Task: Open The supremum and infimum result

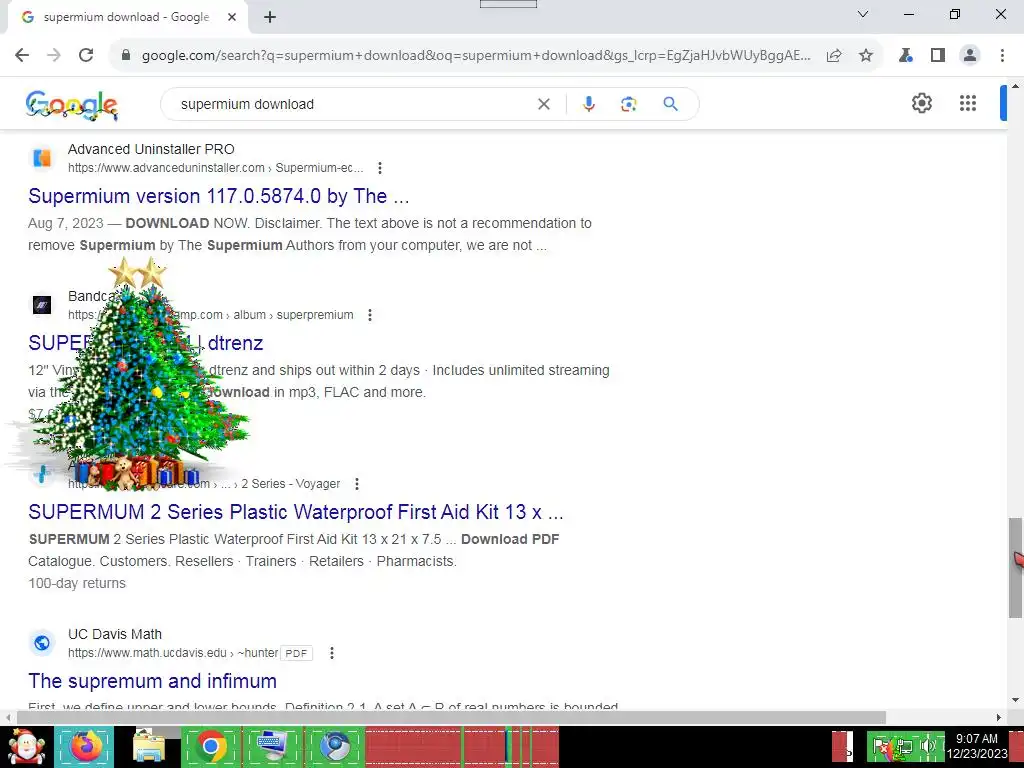Action: tap(152, 681)
